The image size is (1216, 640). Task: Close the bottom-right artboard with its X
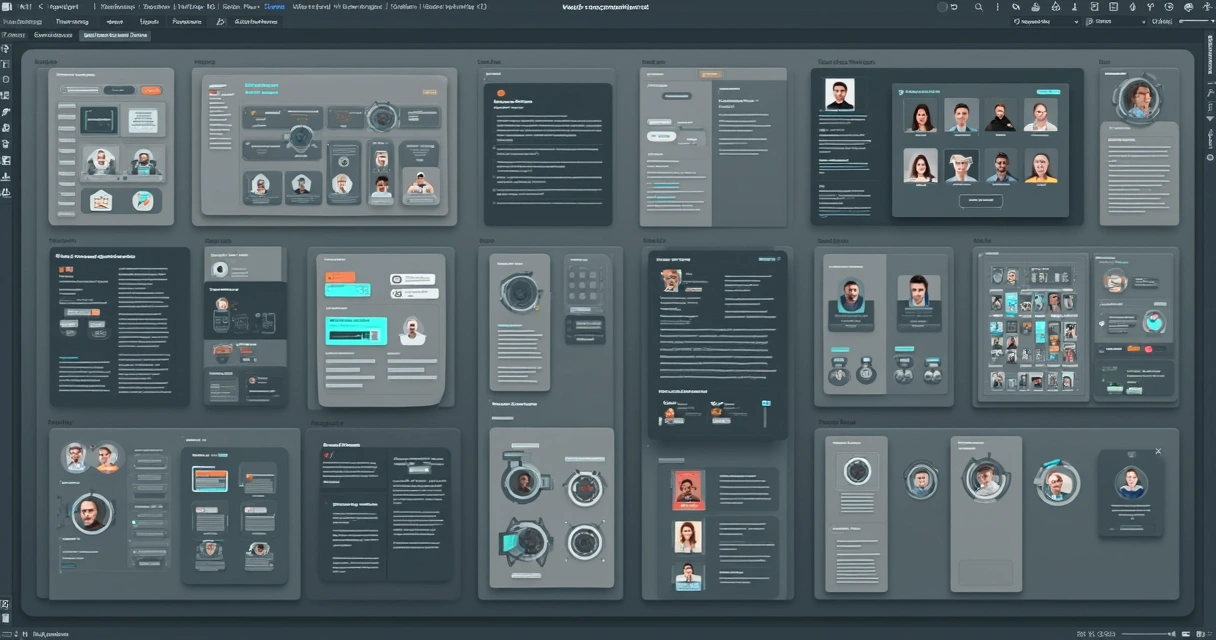[x=1158, y=451]
